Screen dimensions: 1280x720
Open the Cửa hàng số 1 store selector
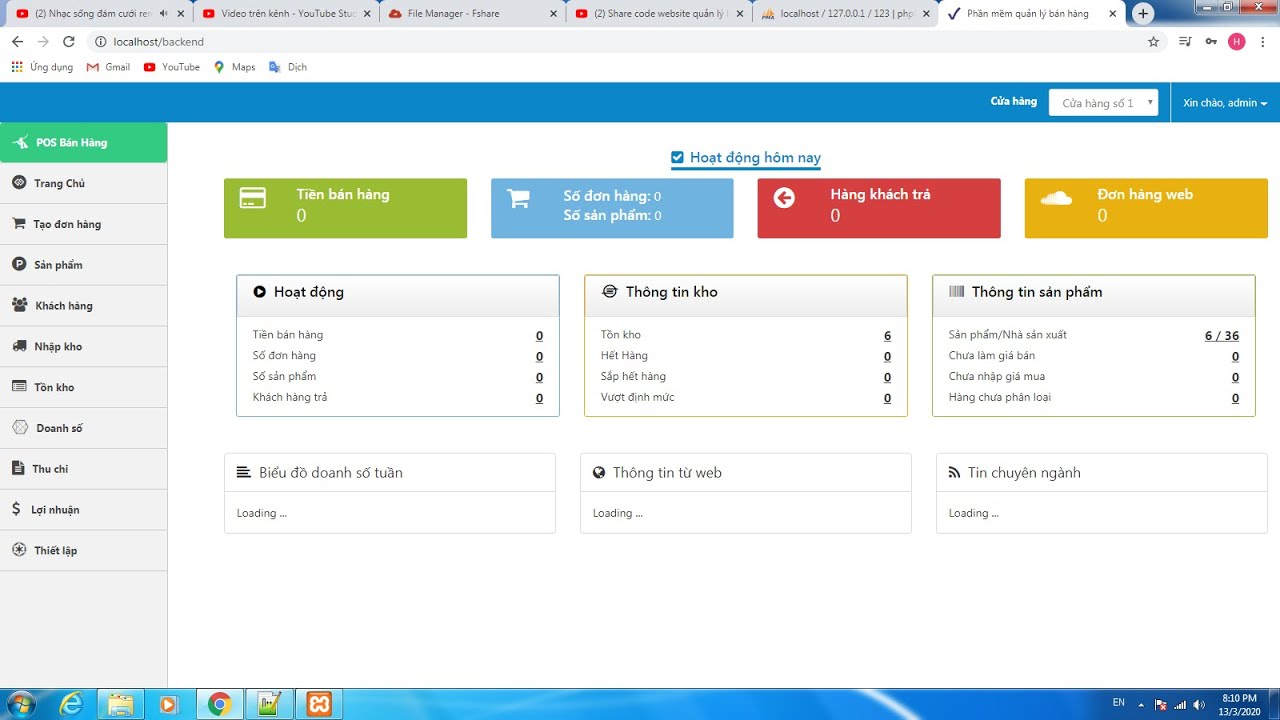pos(1103,101)
